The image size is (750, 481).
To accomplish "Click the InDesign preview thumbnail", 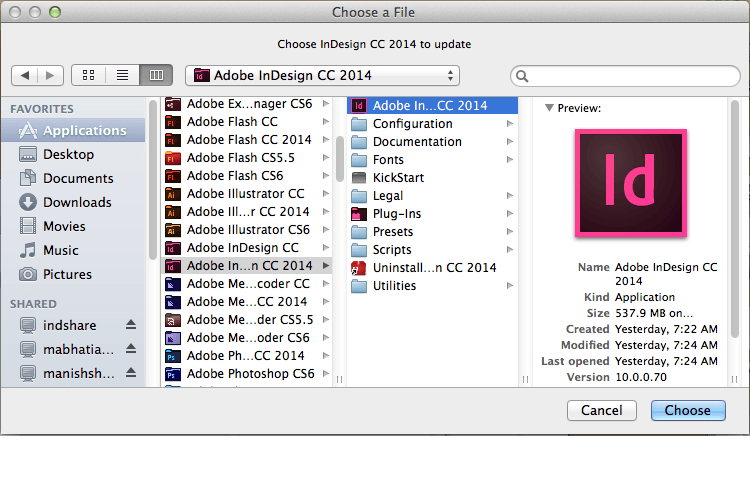I will [x=631, y=183].
